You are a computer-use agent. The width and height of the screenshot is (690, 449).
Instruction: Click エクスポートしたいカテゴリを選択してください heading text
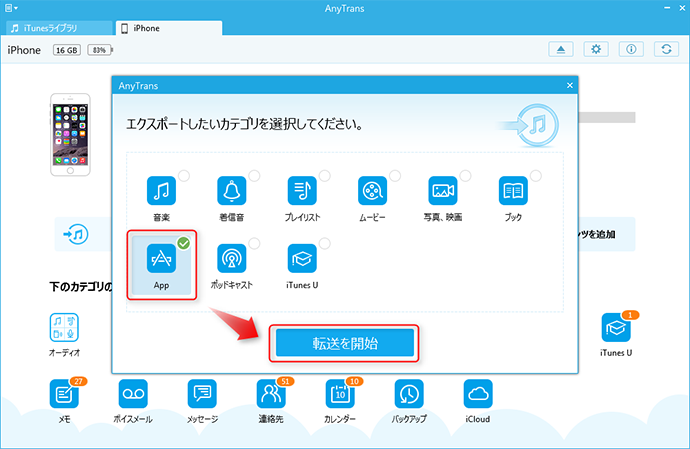click(x=244, y=124)
